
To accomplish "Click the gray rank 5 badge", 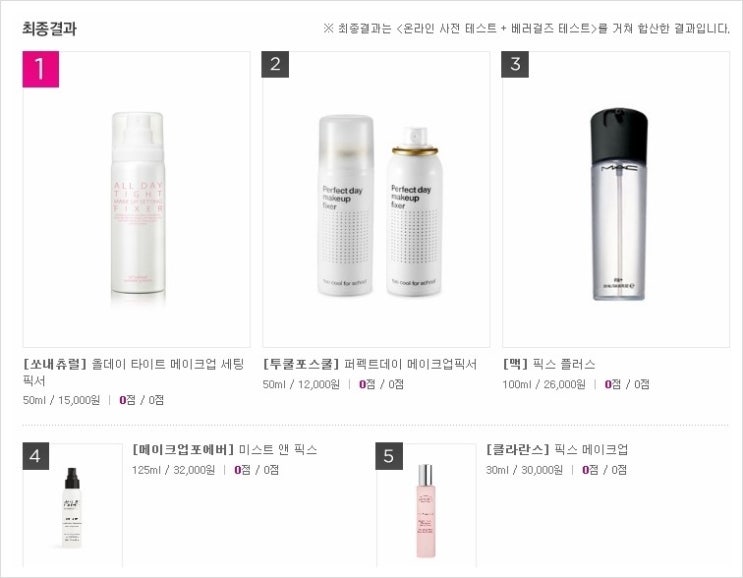I will [x=389, y=456].
